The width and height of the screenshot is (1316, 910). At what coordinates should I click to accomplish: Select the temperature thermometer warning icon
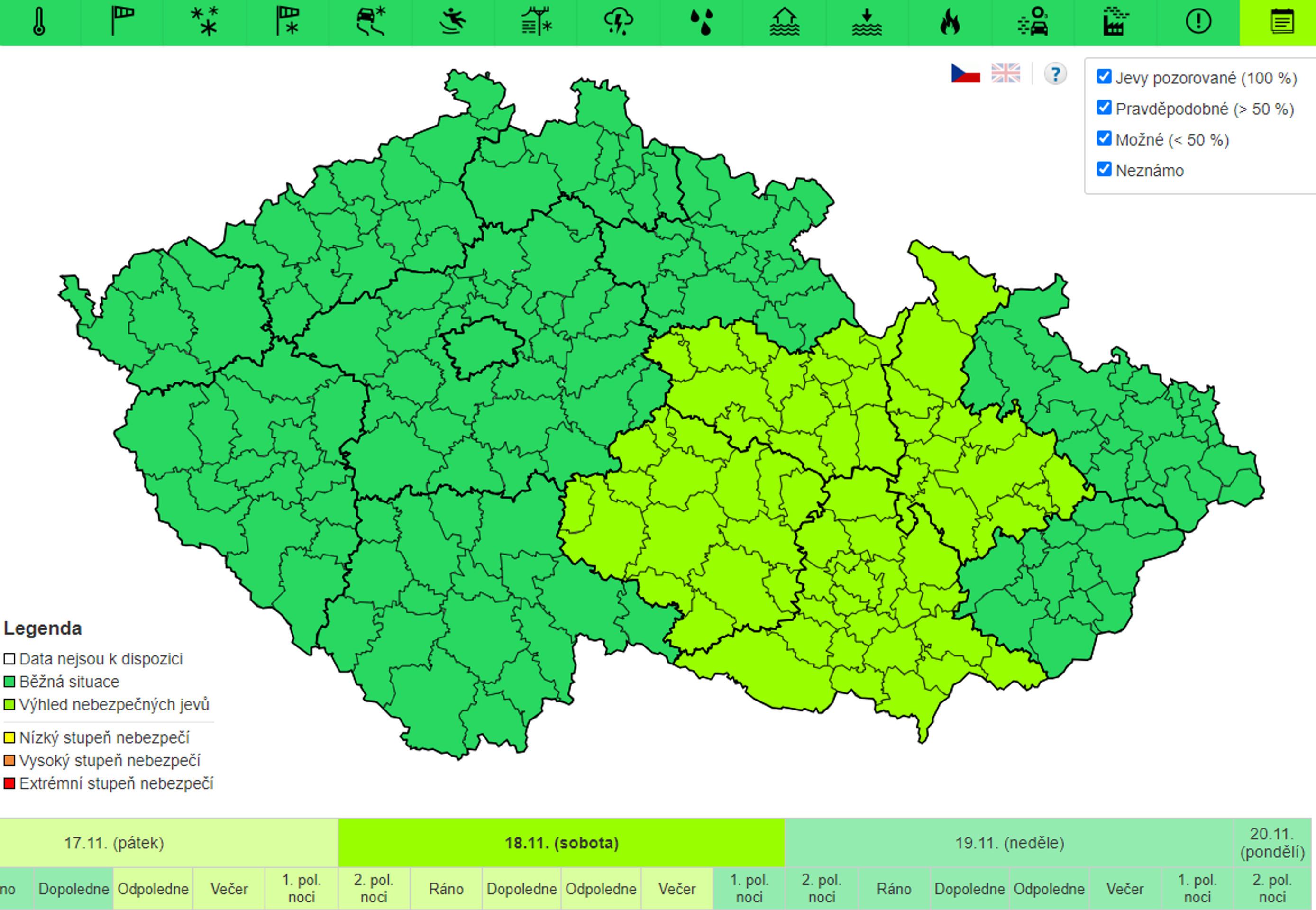[x=39, y=22]
